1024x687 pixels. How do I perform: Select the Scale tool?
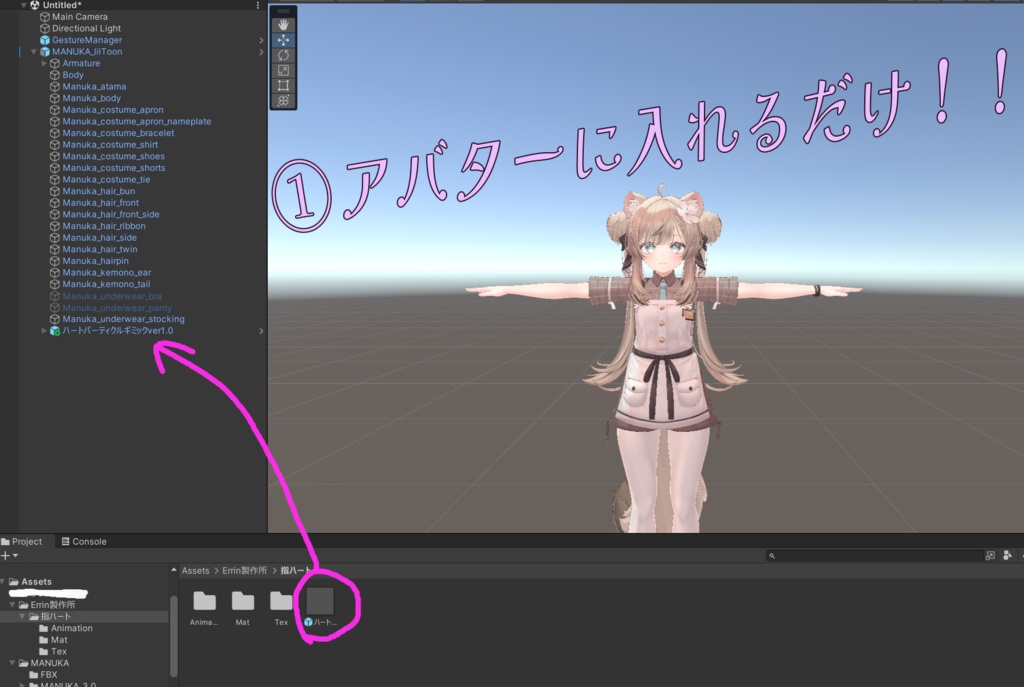tap(283, 70)
